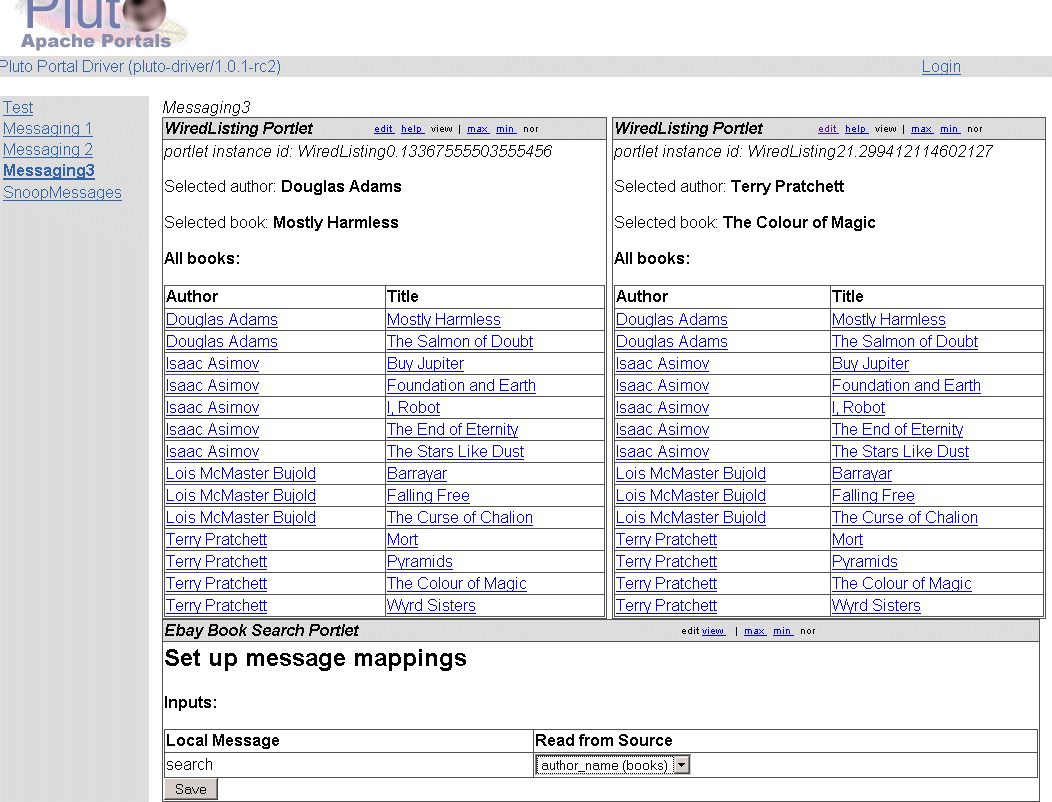Viewport: 1052px width, 802px height.
Task: Select The End of Eternity in right portlet
Action: pyautogui.click(x=897, y=430)
